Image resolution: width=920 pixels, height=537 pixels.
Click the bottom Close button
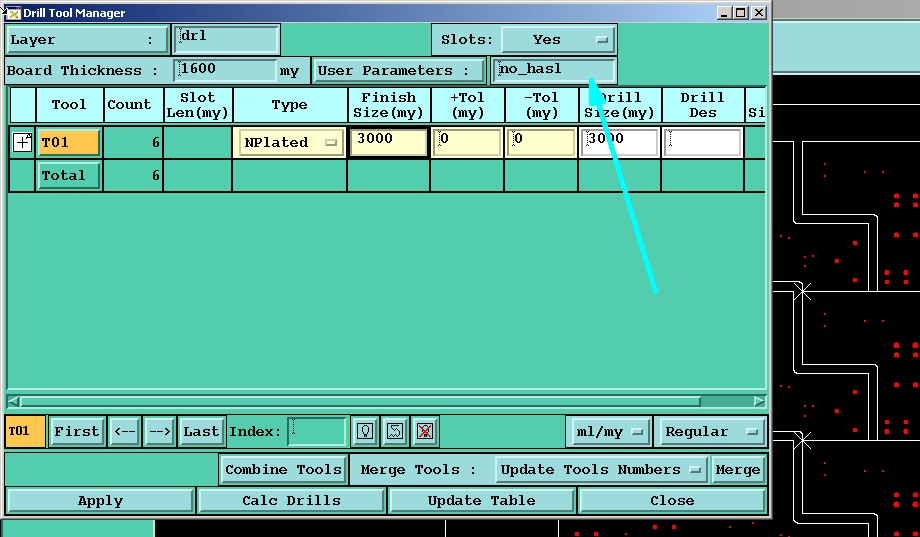point(672,501)
